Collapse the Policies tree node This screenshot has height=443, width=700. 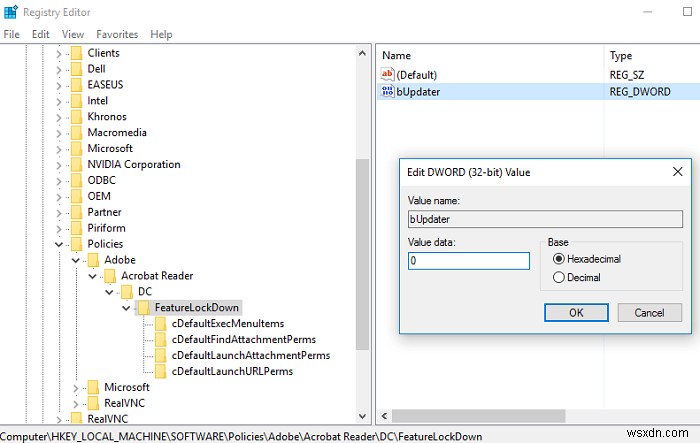click(59, 244)
